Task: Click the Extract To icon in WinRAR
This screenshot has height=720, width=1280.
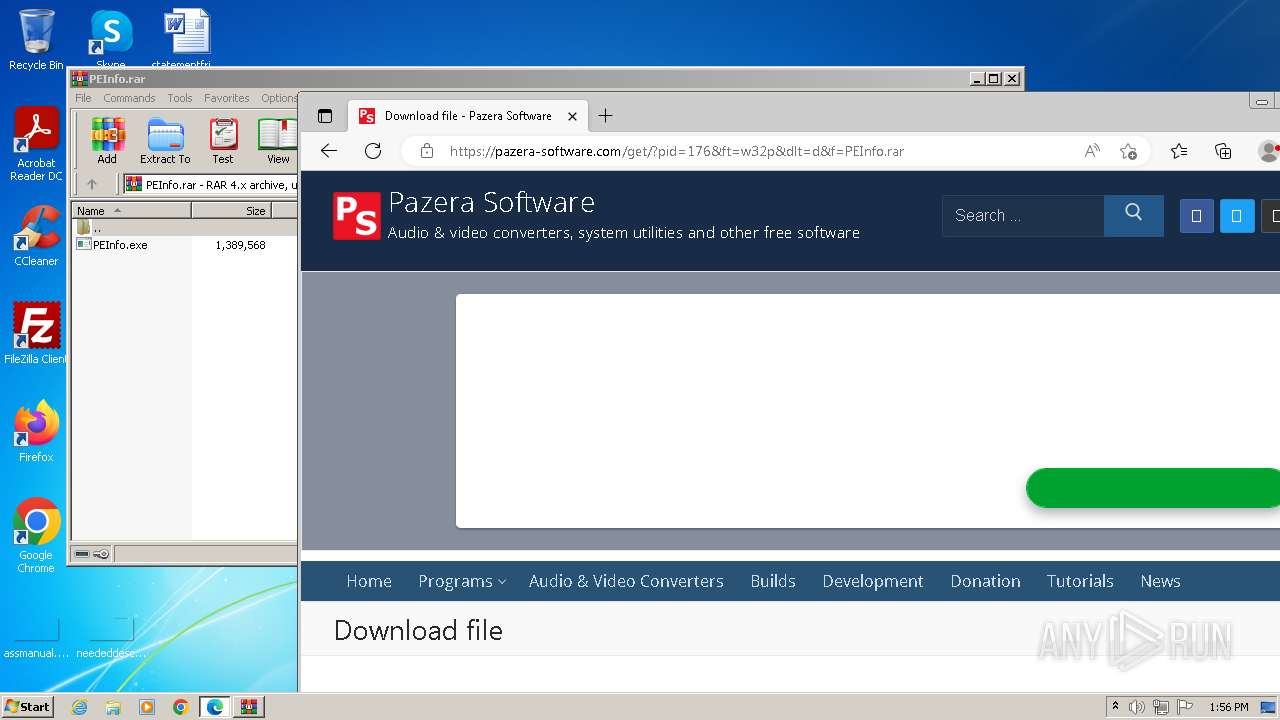Action: coord(165,141)
